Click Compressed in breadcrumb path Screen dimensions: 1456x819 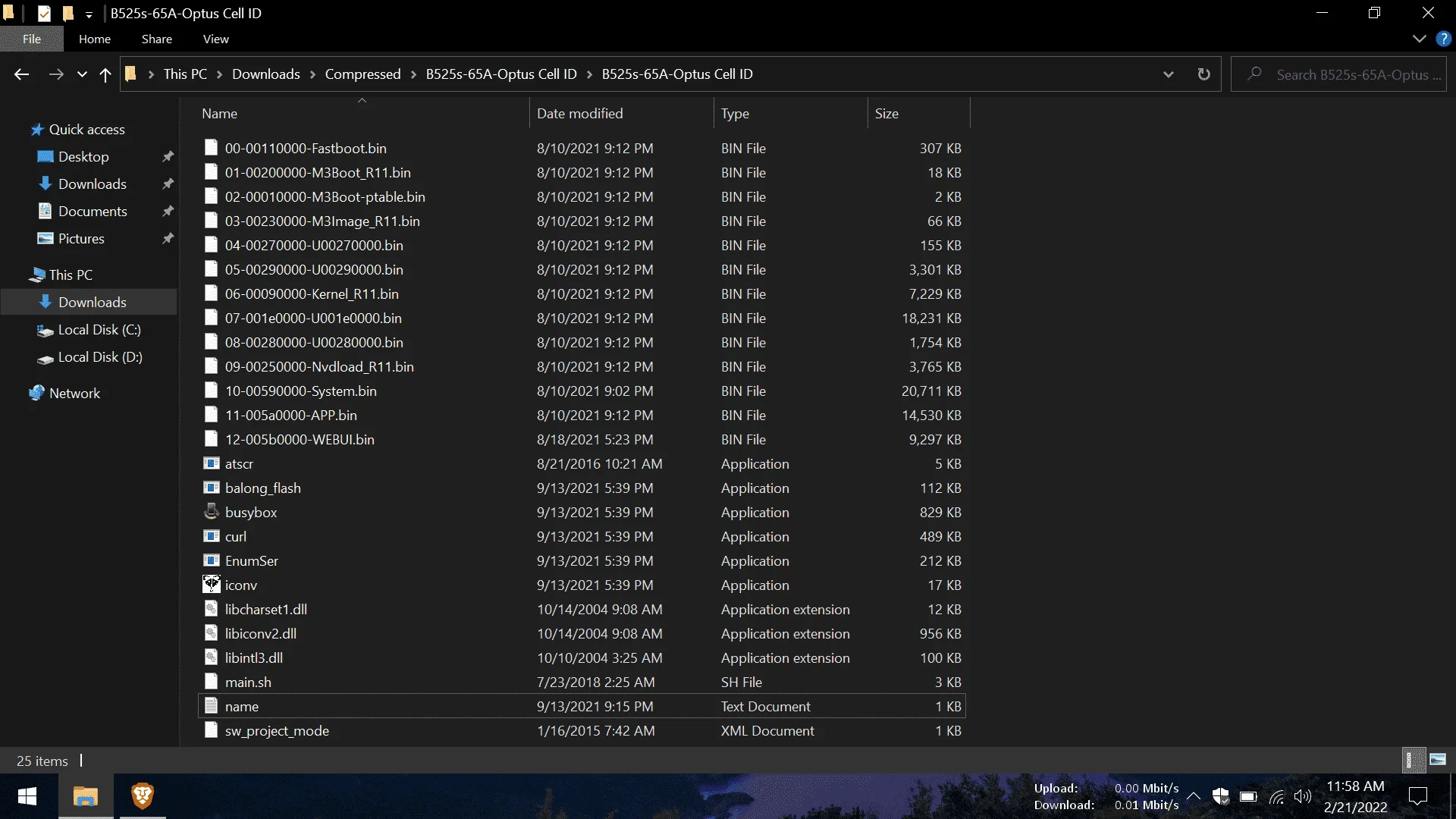362,74
